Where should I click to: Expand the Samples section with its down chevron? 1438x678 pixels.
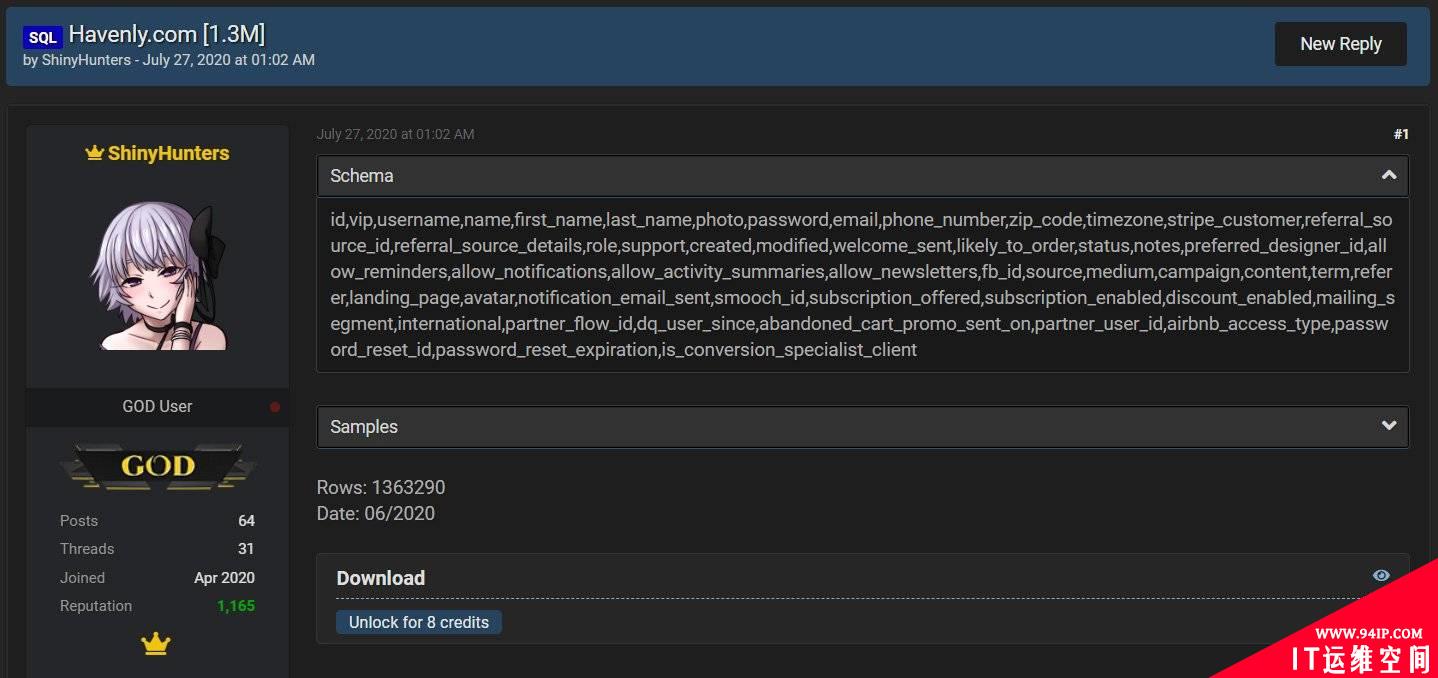pyautogui.click(x=1388, y=426)
